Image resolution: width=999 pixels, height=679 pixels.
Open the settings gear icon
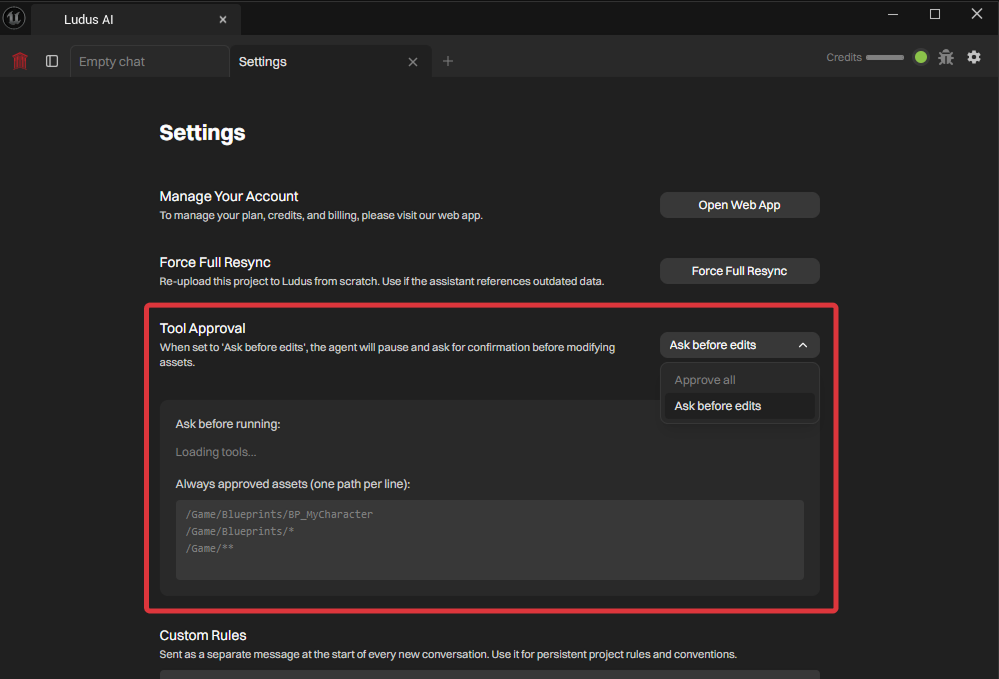coord(974,57)
